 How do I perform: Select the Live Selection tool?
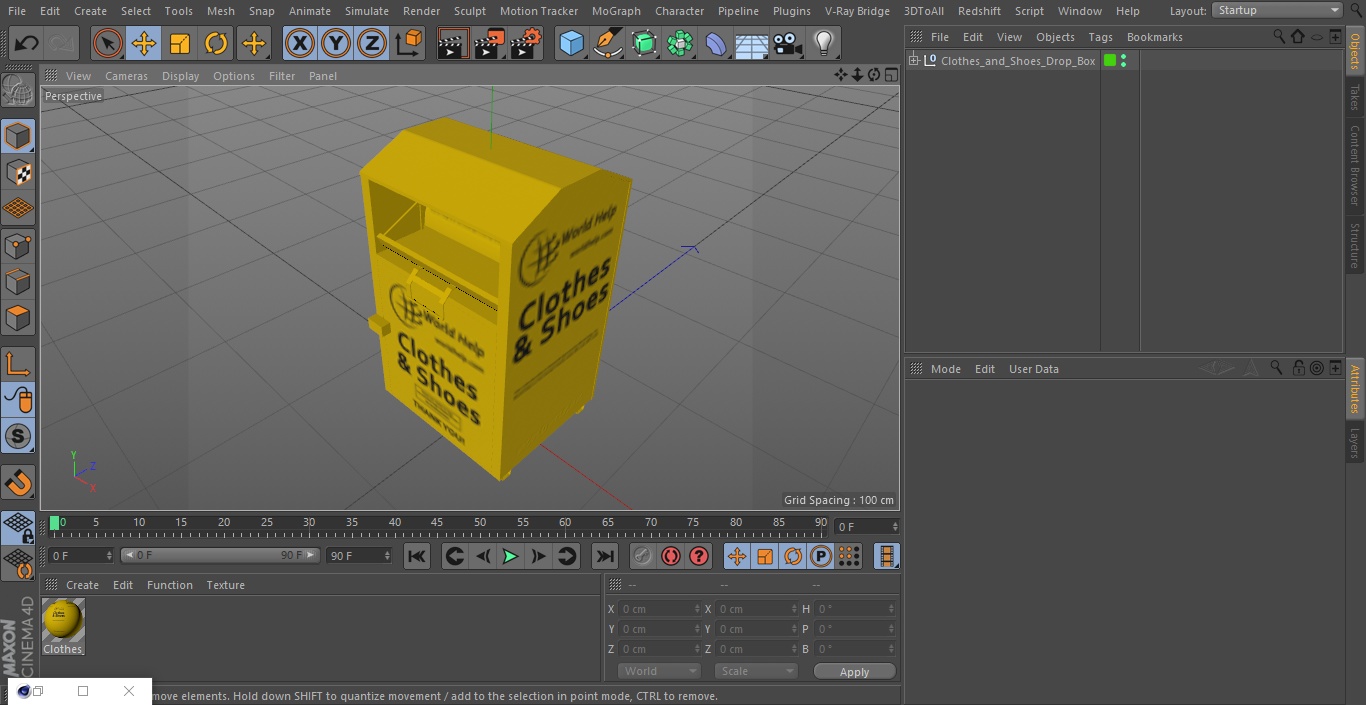coord(108,43)
